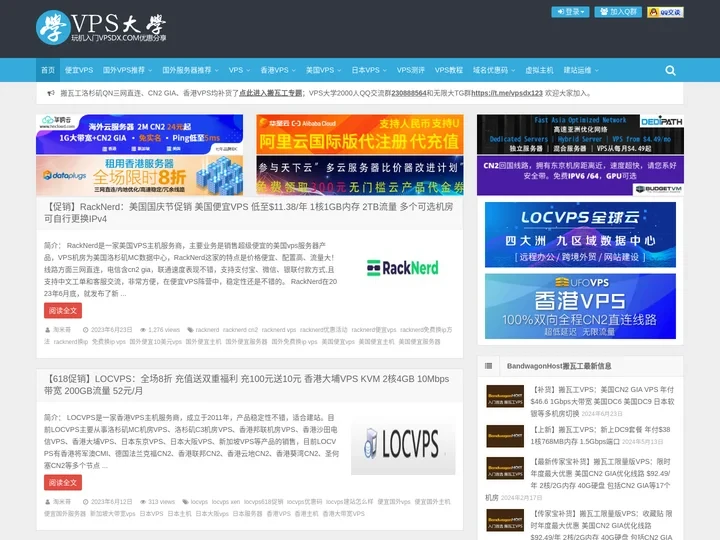Open the 阿里云国际版代注册代充值 banner
This screenshot has width=720, height=540.
click(x=360, y=134)
